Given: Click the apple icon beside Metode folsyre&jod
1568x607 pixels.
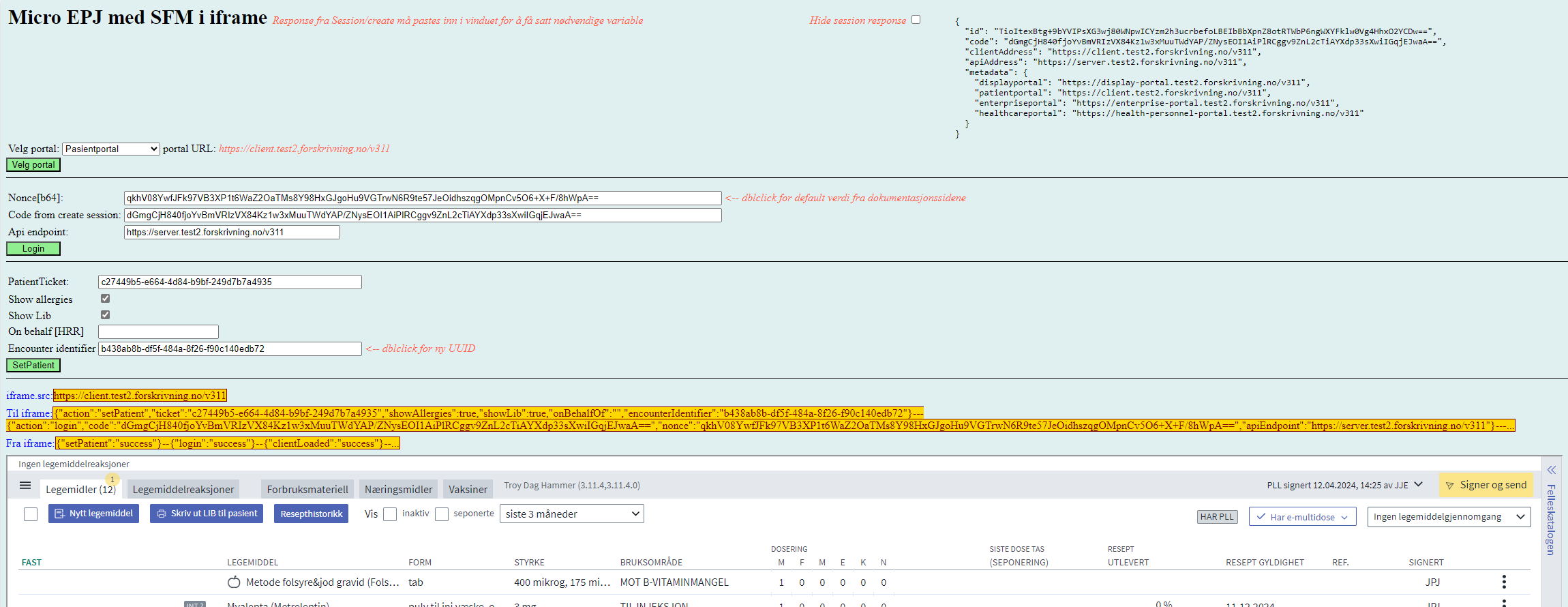Looking at the screenshot, I should (234, 582).
